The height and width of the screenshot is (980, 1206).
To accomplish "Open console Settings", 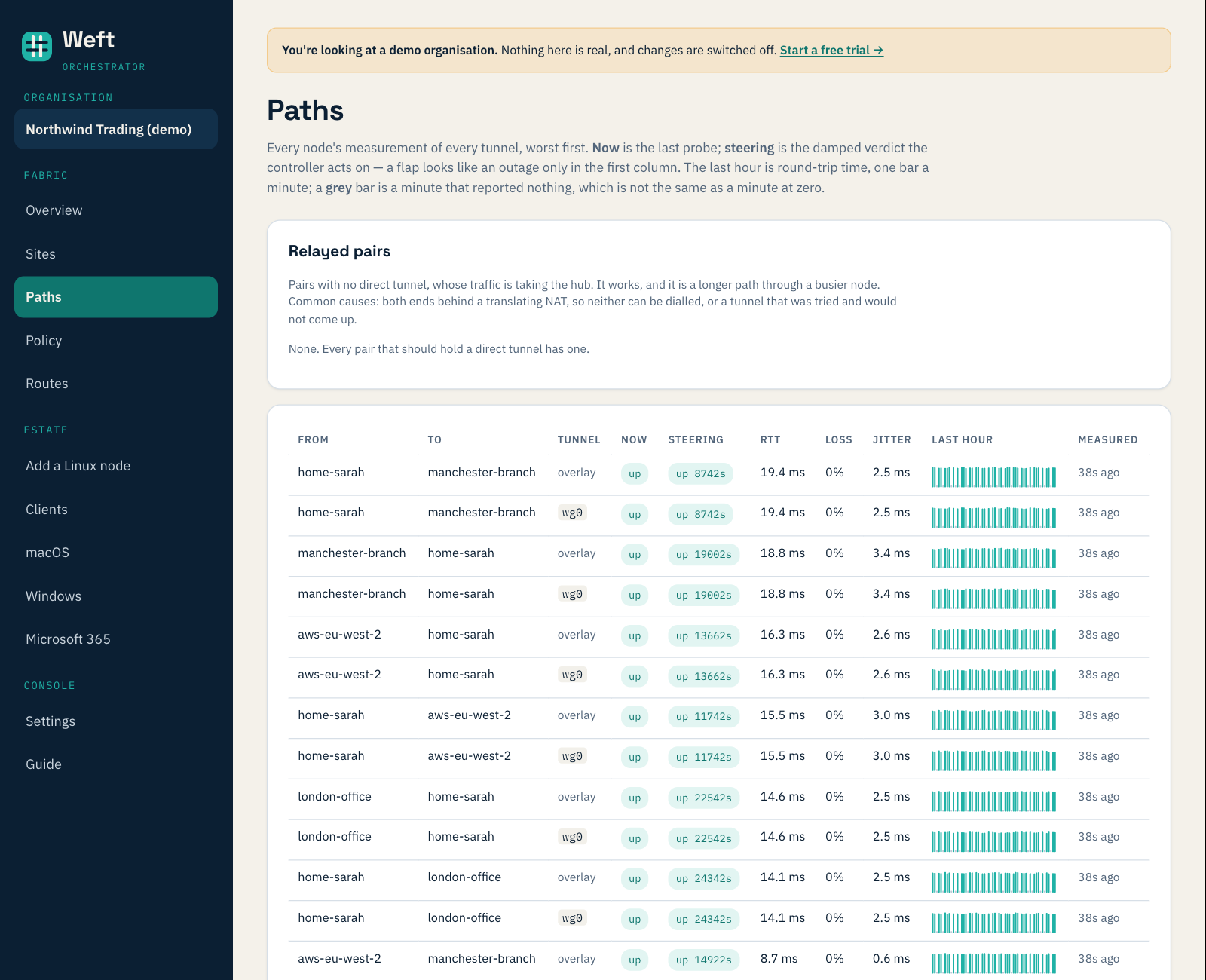I will [116, 721].
